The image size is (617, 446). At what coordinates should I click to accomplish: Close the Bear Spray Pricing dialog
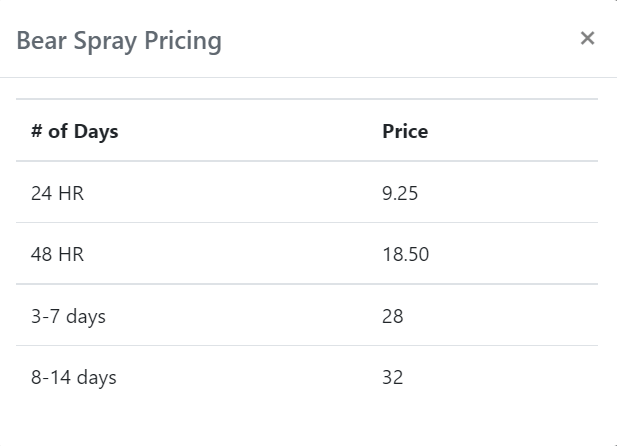point(587,38)
